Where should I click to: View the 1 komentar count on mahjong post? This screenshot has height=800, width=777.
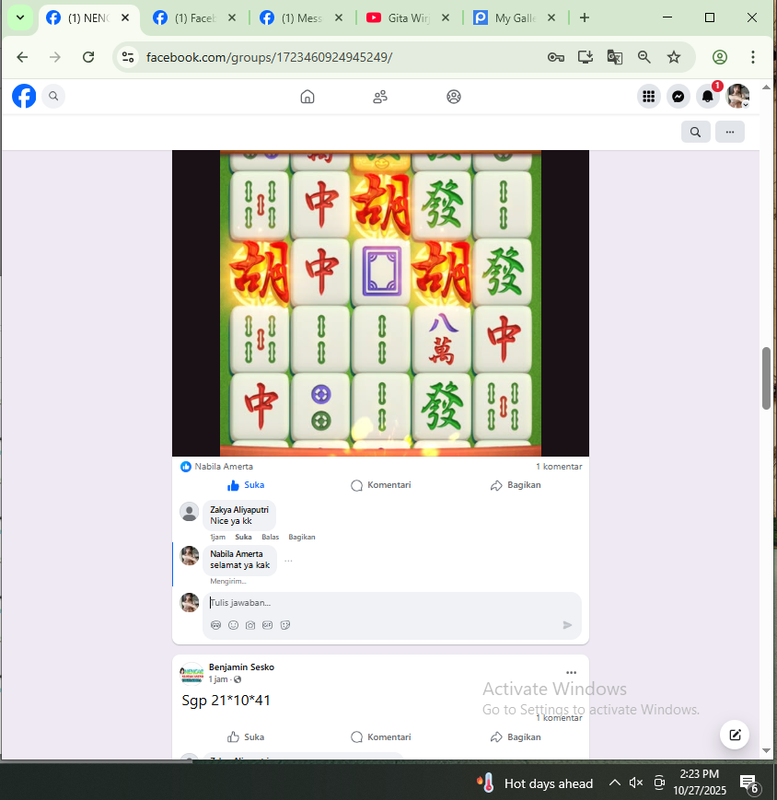pos(559,466)
